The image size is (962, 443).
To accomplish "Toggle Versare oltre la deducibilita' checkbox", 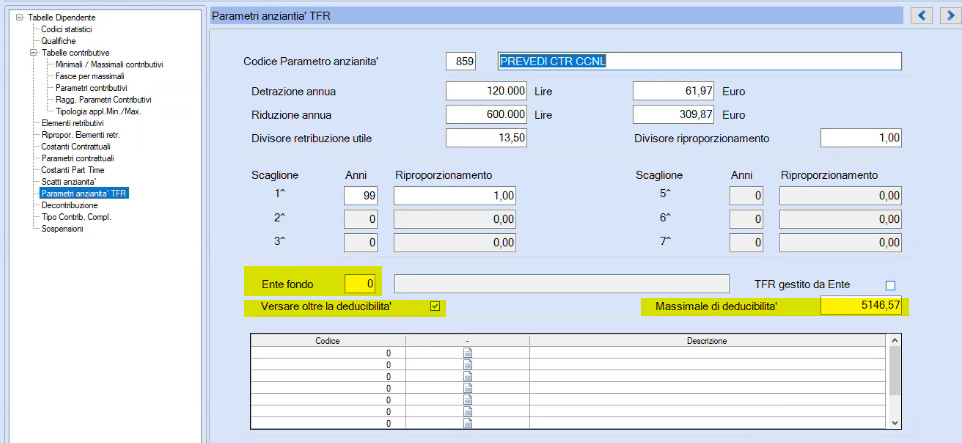I will pyautogui.click(x=435, y=306).
